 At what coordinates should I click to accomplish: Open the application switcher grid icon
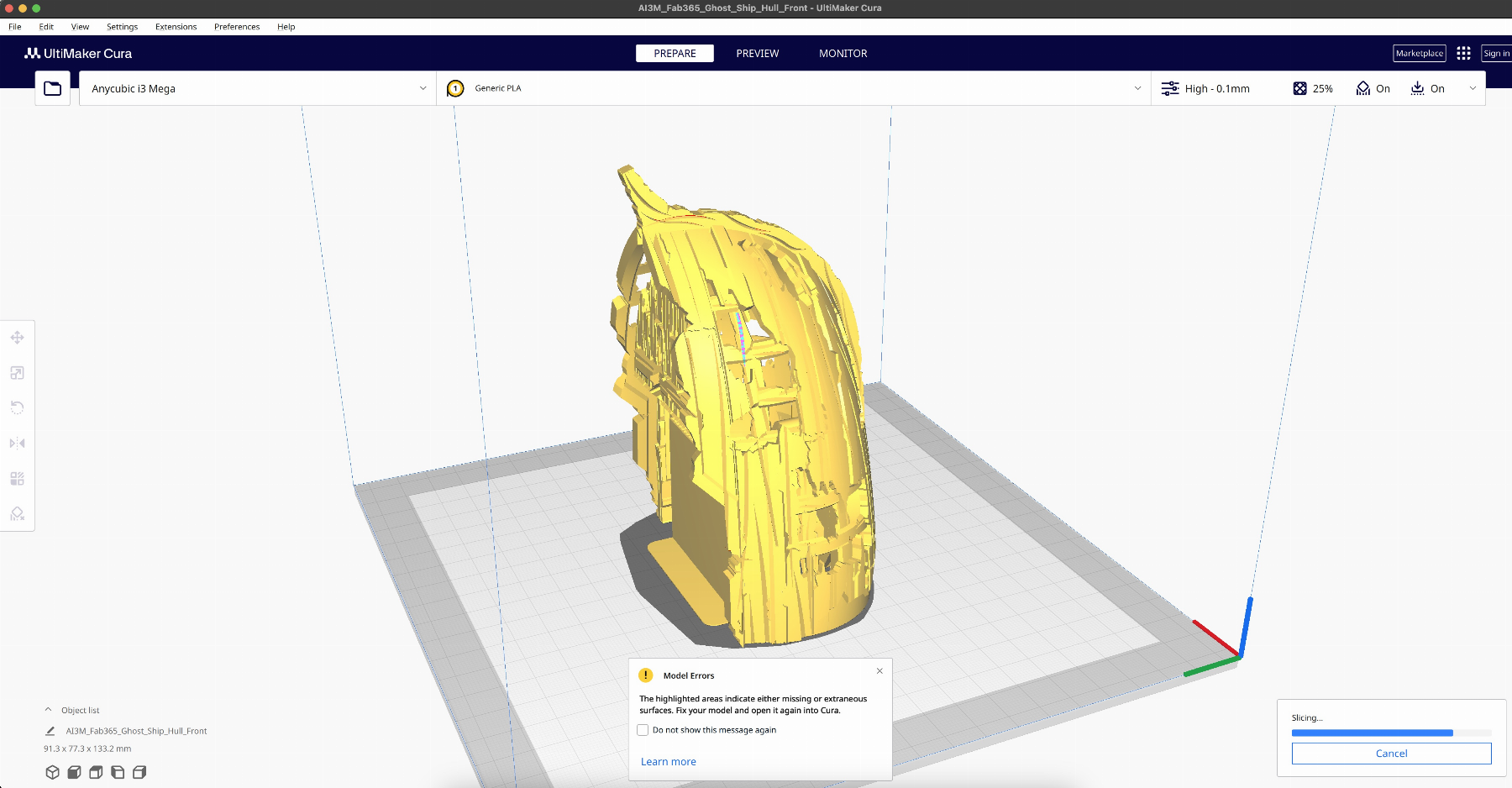tap(1463, 53)
